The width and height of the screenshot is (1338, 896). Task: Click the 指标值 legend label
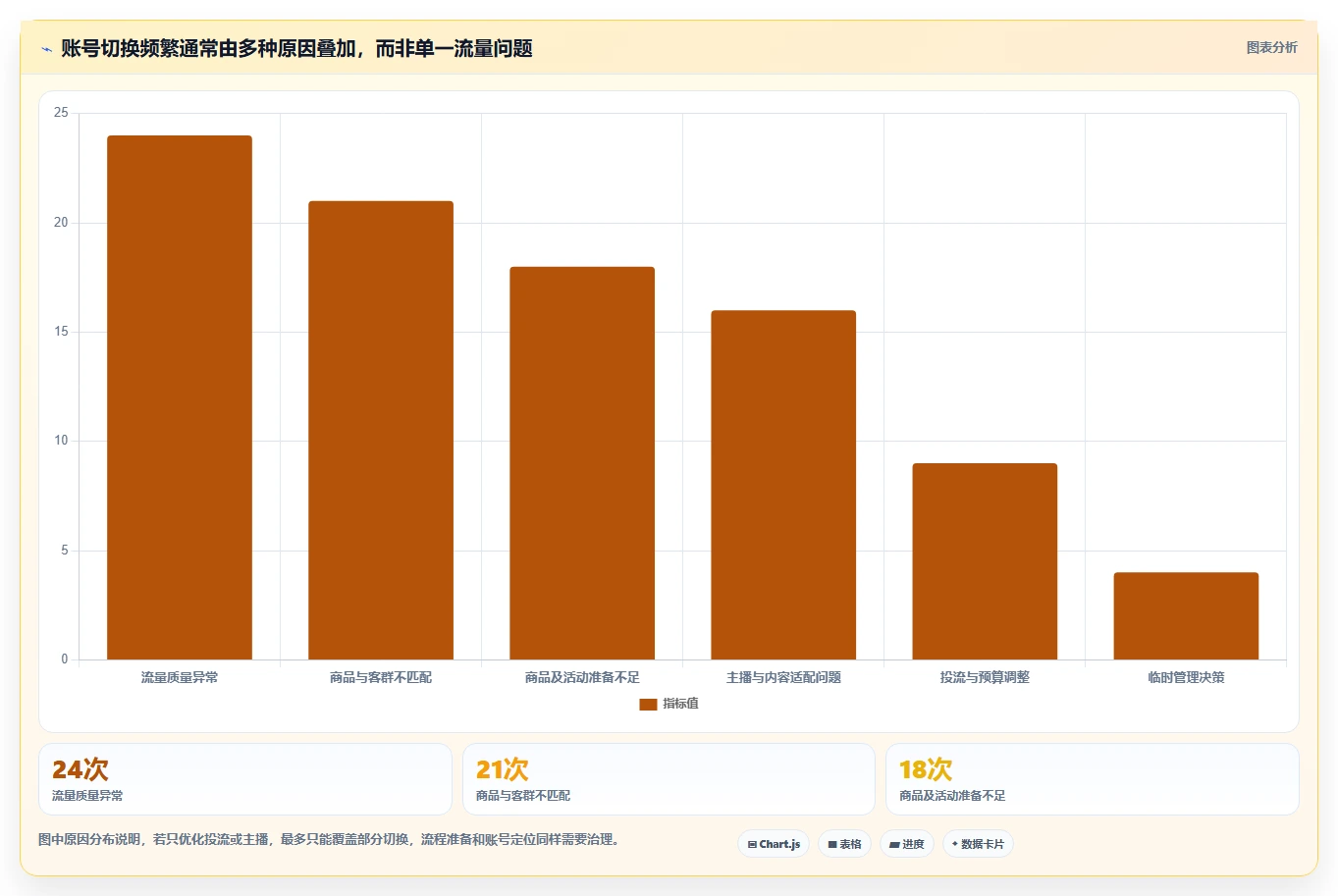click(x=680, y=704)
